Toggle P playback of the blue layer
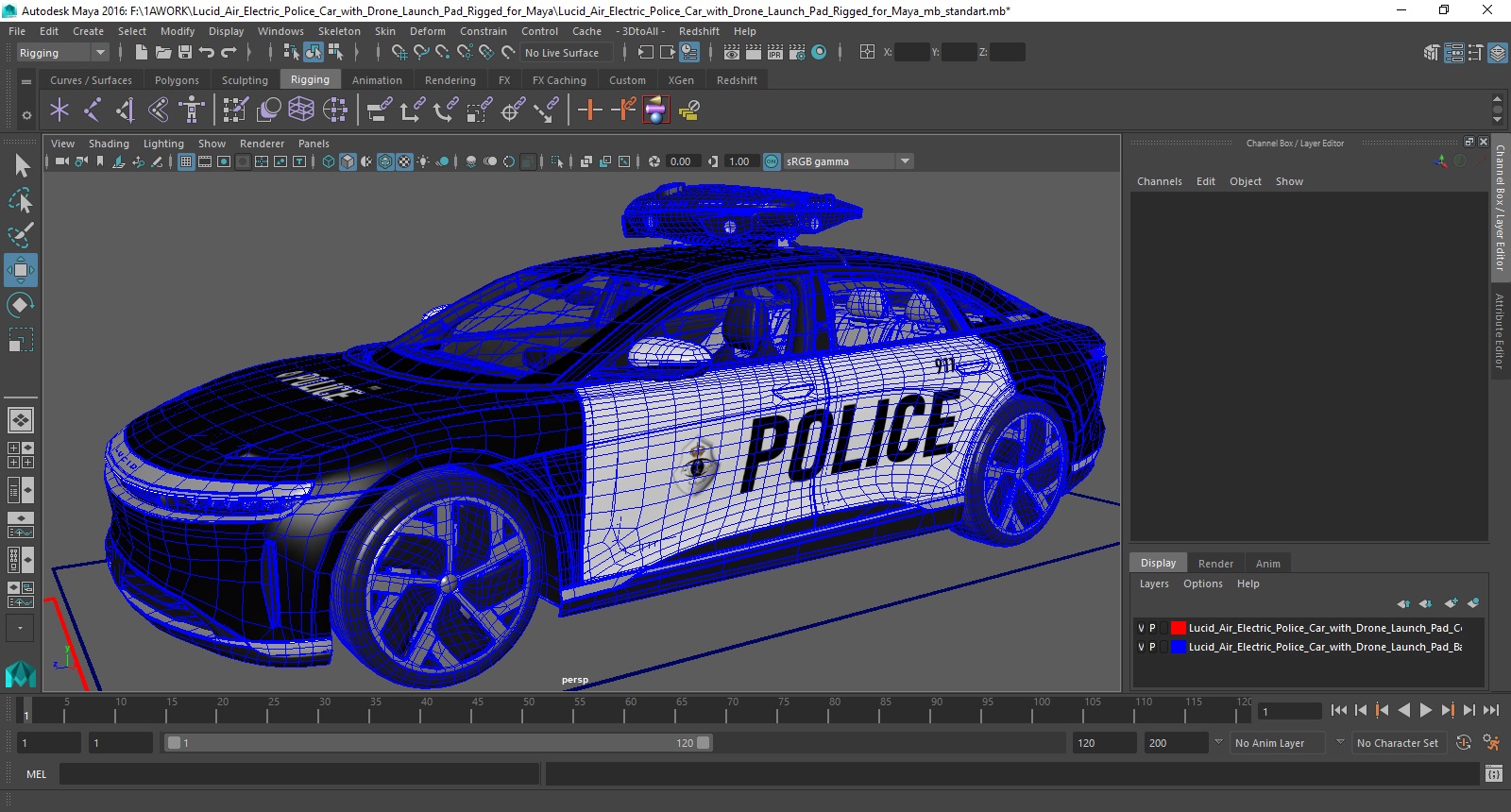This screenshot has height=812, width=1511. coord(1152,647)
